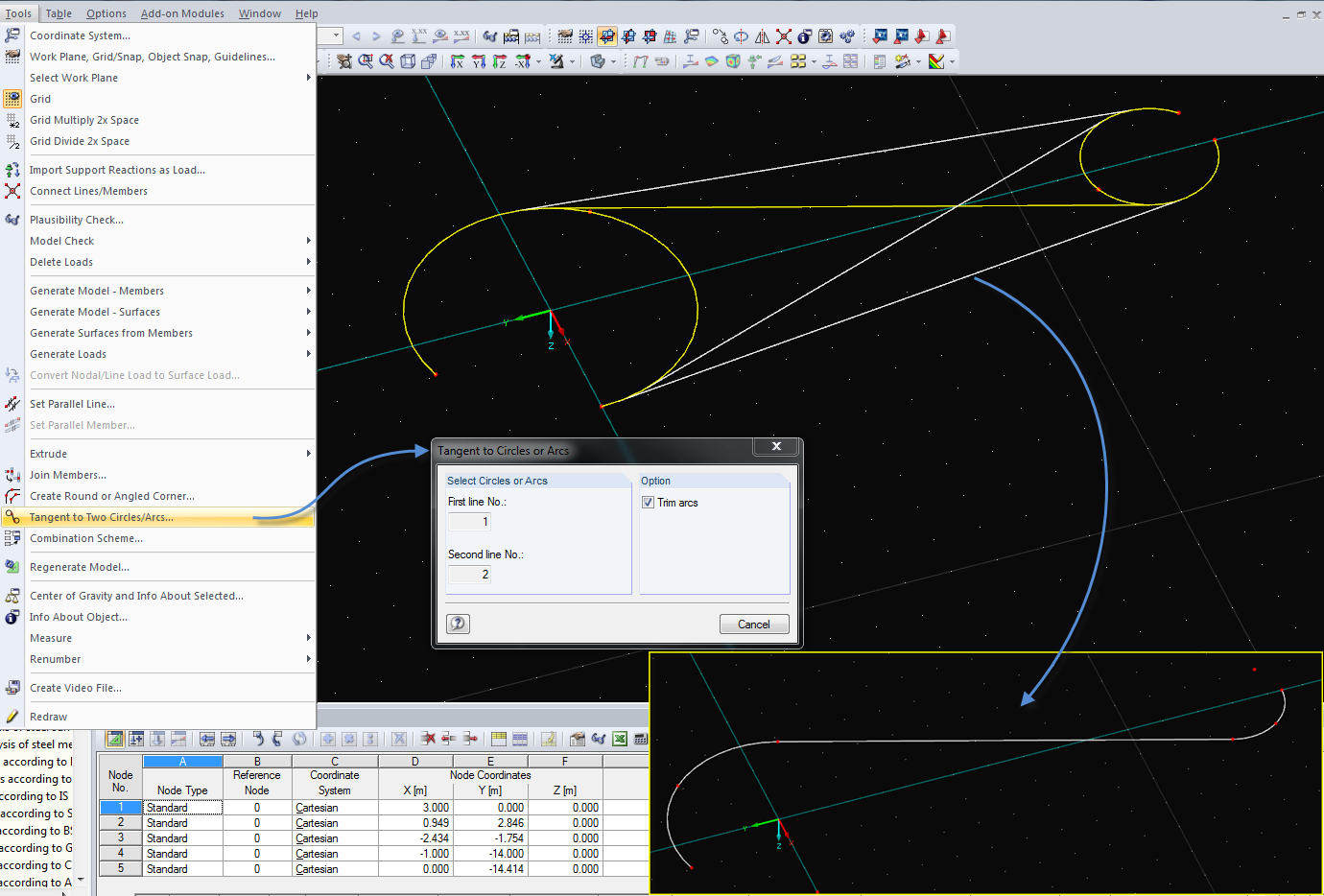The image size is (1324, 896).
Task: Select the X coordinate cell of node 2
Action: (414, 823)
